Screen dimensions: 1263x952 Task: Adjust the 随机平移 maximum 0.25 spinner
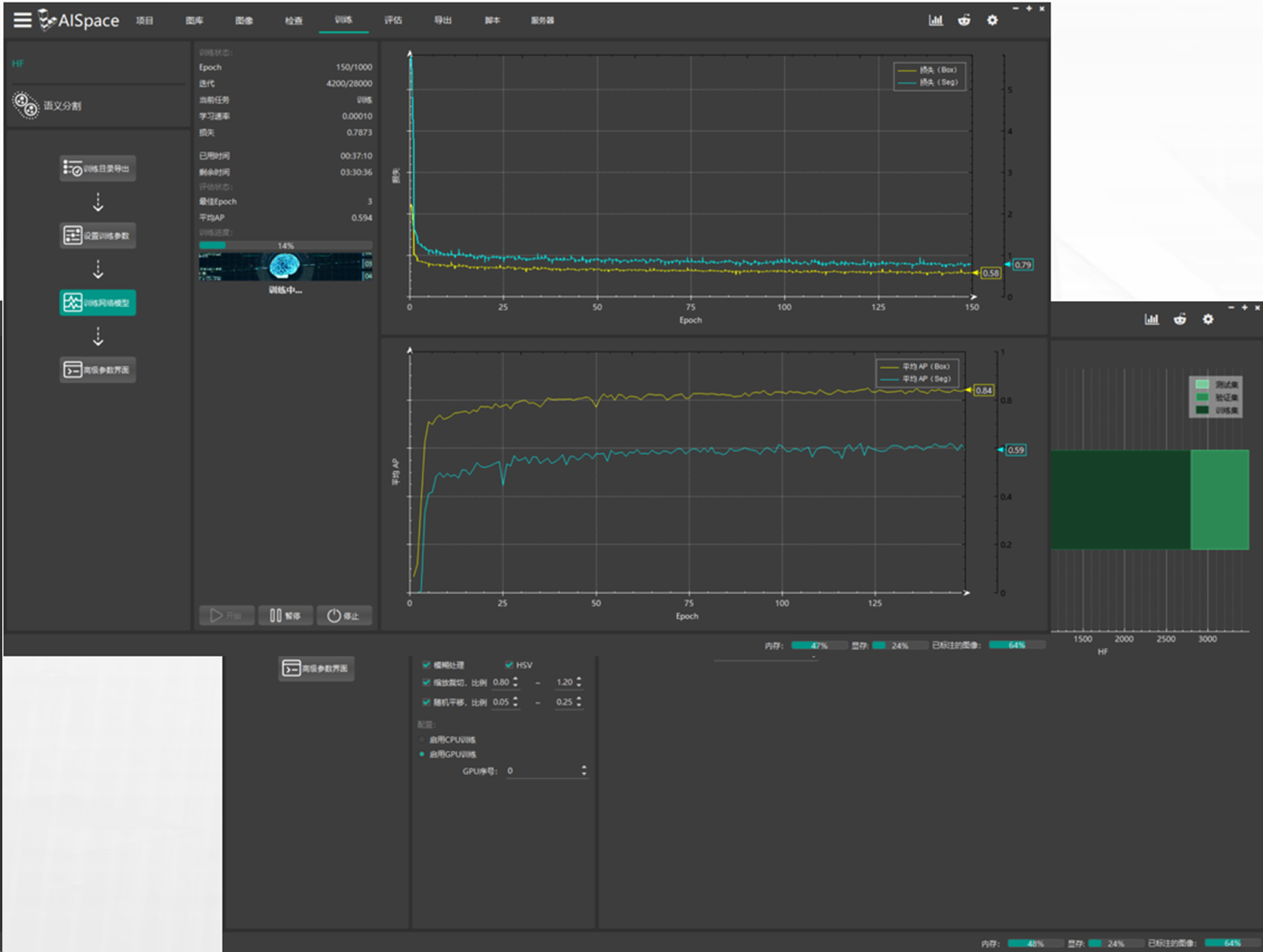coord(578,702)
